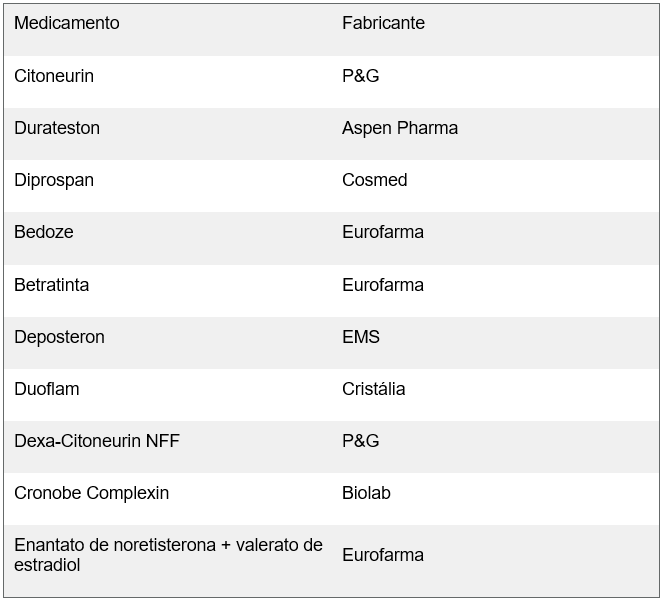
Task: Click the Cronobe Complexin entry
Action: 92,493
